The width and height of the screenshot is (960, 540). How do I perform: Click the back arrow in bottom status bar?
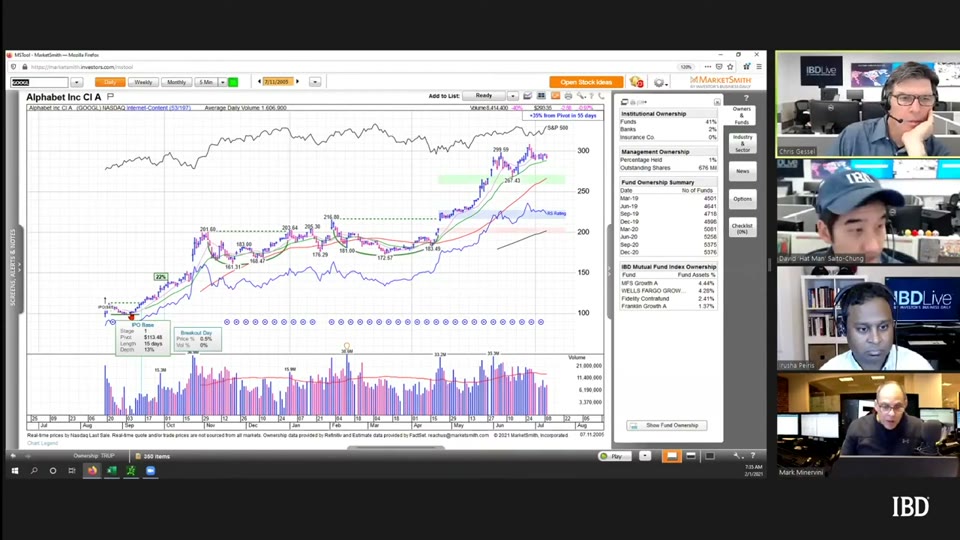[13, 456]
